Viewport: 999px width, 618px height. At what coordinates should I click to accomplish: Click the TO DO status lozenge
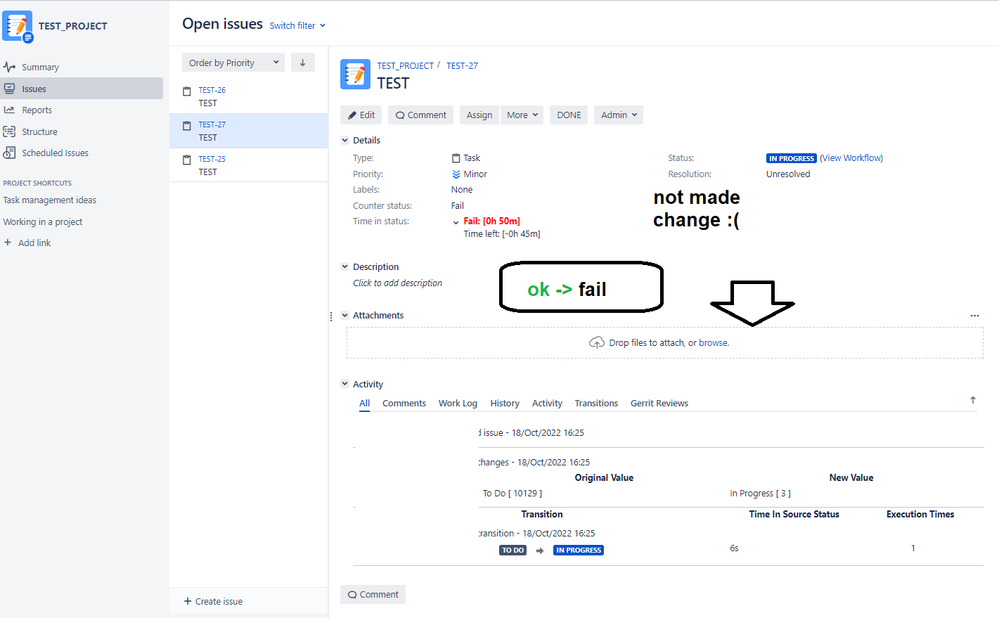pyautogui.click(x=513, y=550)
